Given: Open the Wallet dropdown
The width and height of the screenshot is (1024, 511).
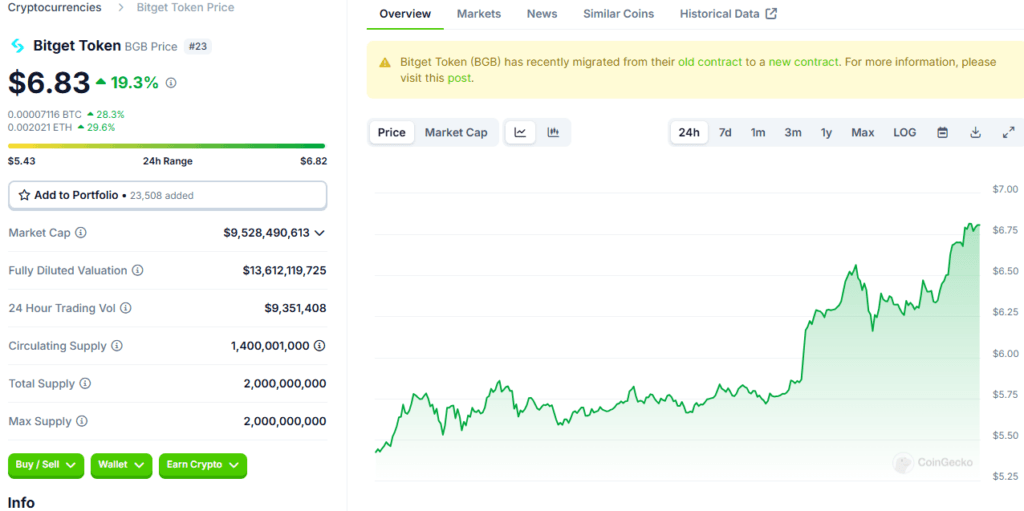Looking at the screenshot, I should (121, 465).
